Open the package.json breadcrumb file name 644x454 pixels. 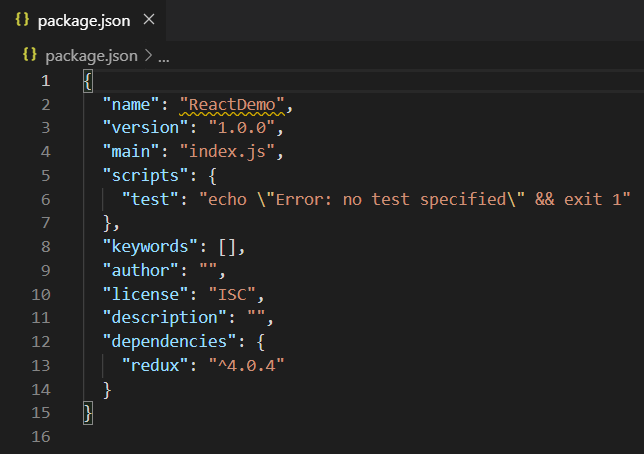pos(93,56)
